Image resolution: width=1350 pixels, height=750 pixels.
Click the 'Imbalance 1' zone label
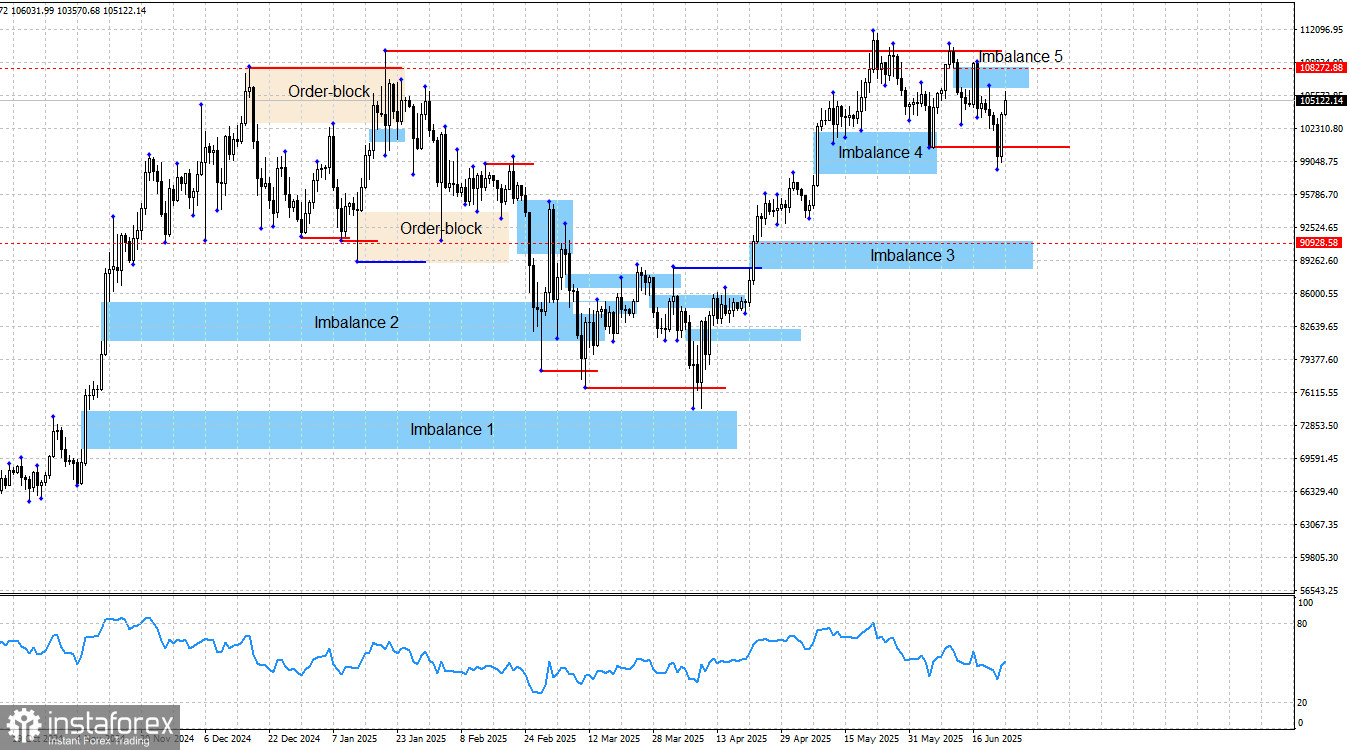click(x=452, y=430)
